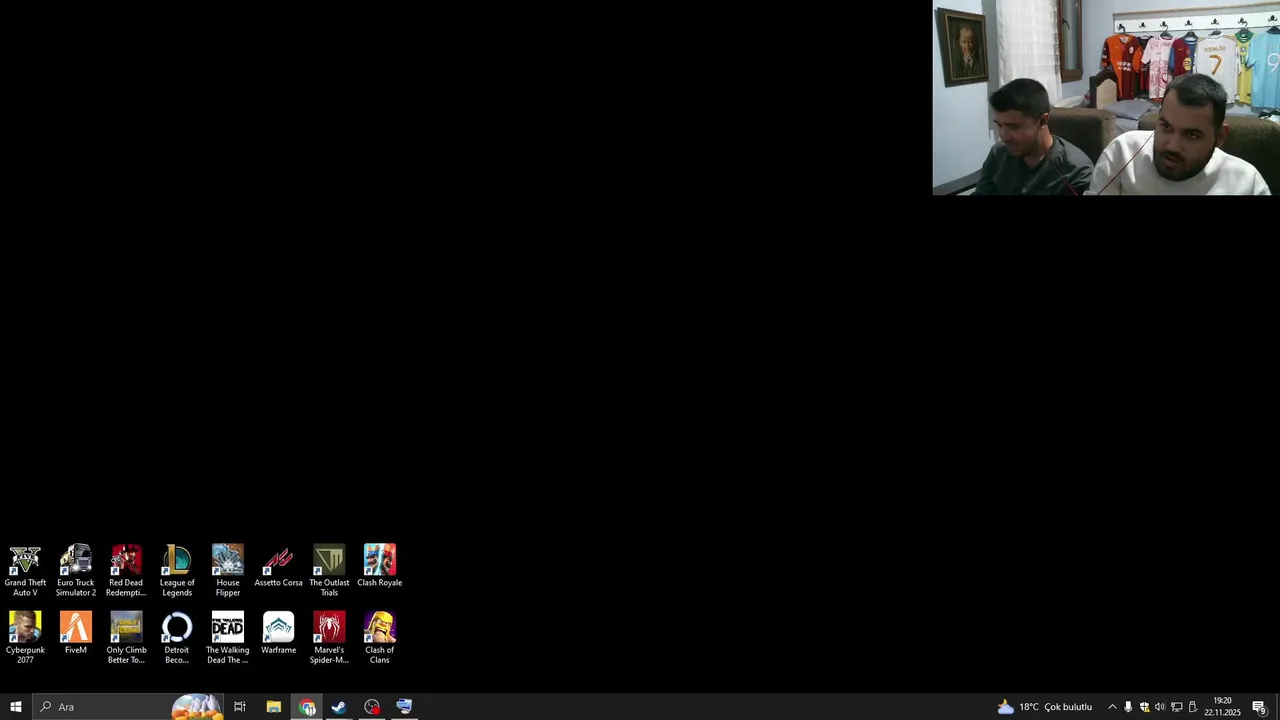Click the search highlights illustration in the search bar
This screenshot has width=1280, height=720.
pyautogui.click(x=196, y=707)
